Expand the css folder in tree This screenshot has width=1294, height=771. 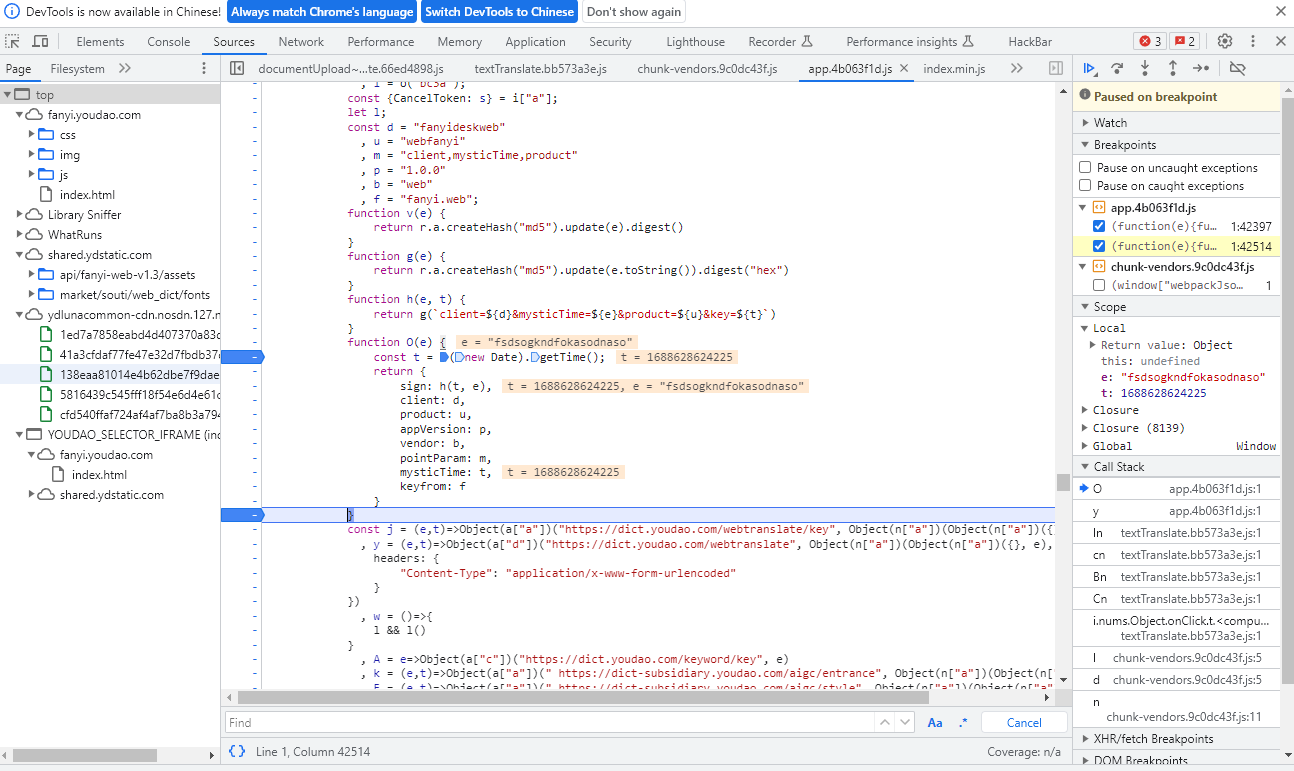pos(32,135)
